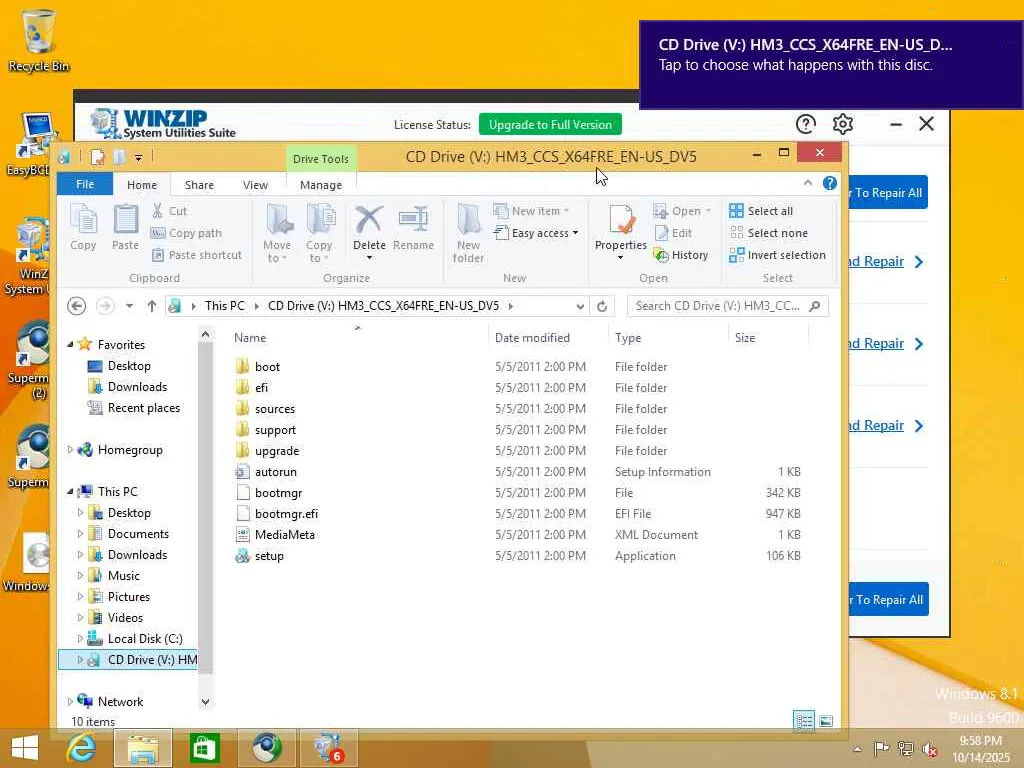Select the bootmgr.efi file

tap(286, 513)
